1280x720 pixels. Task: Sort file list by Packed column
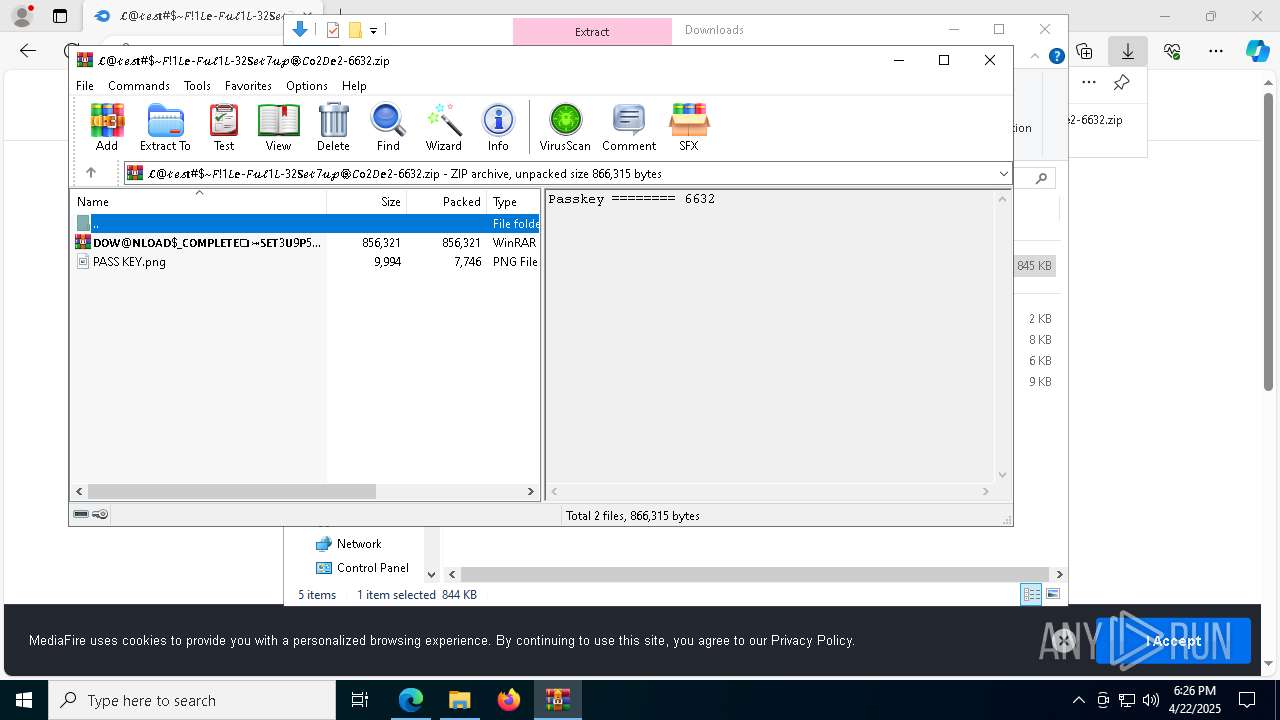pyautogui.click(x=447, y=201)
